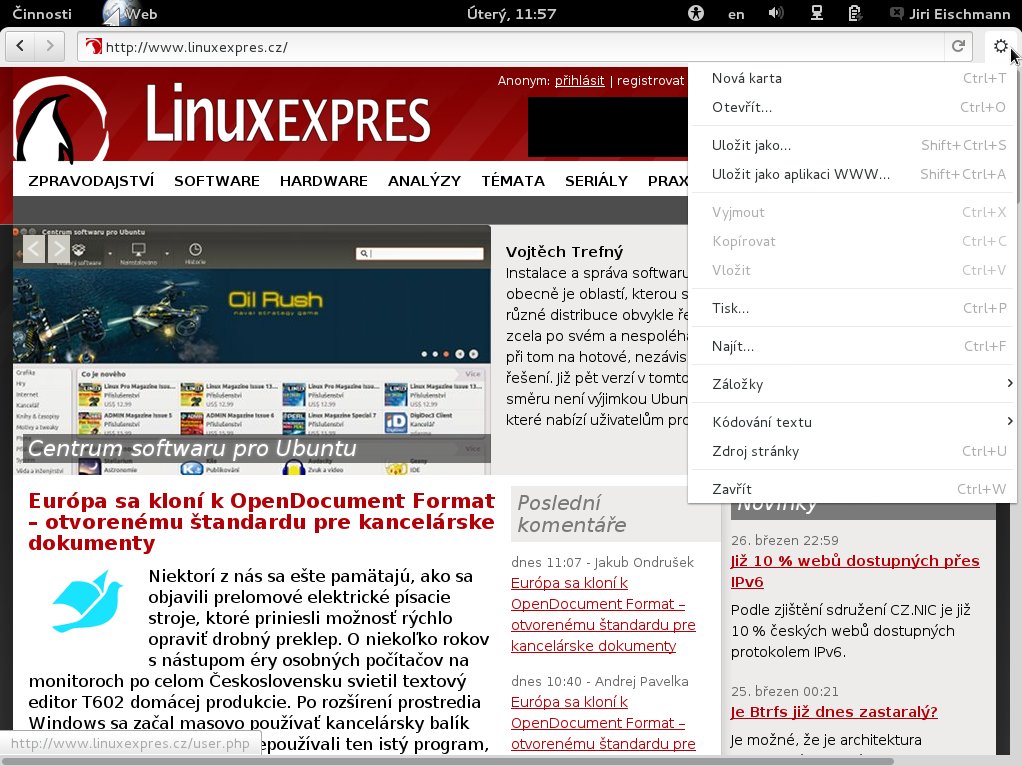
Task: Click the '26. březen 22:59' date text
Action: pyautogui.click(x=785, y=540)
